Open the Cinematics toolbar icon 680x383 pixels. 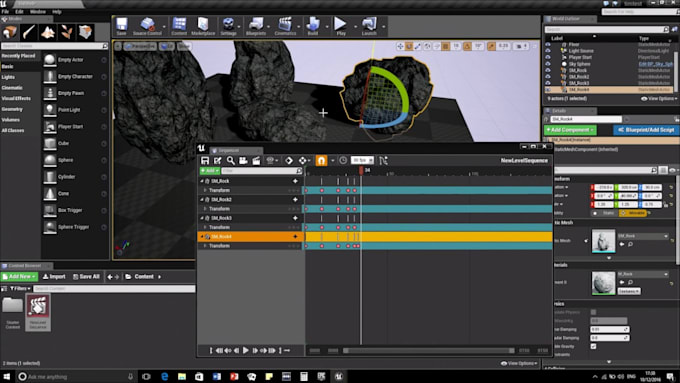pyautogui.click(x=285, y=26)
